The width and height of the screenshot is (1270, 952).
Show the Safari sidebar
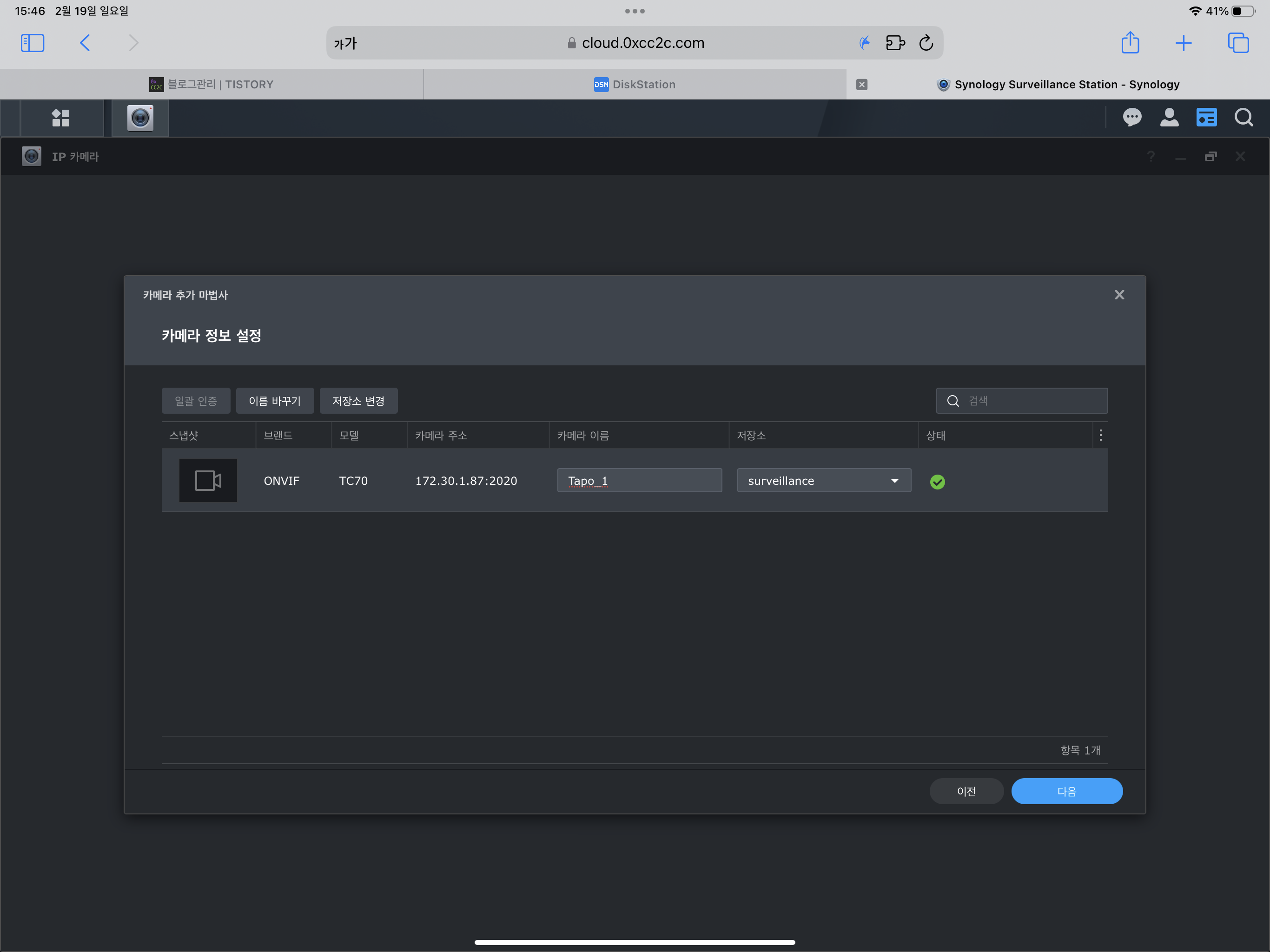tap(32, 43)
